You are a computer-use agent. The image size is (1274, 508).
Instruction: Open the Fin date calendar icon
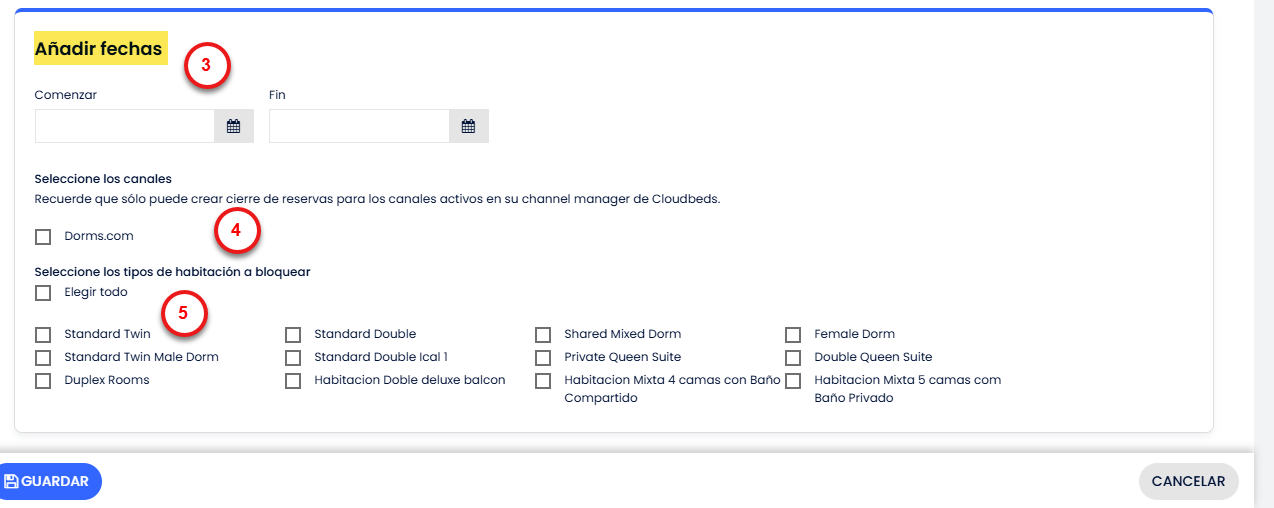pos(468,127)
